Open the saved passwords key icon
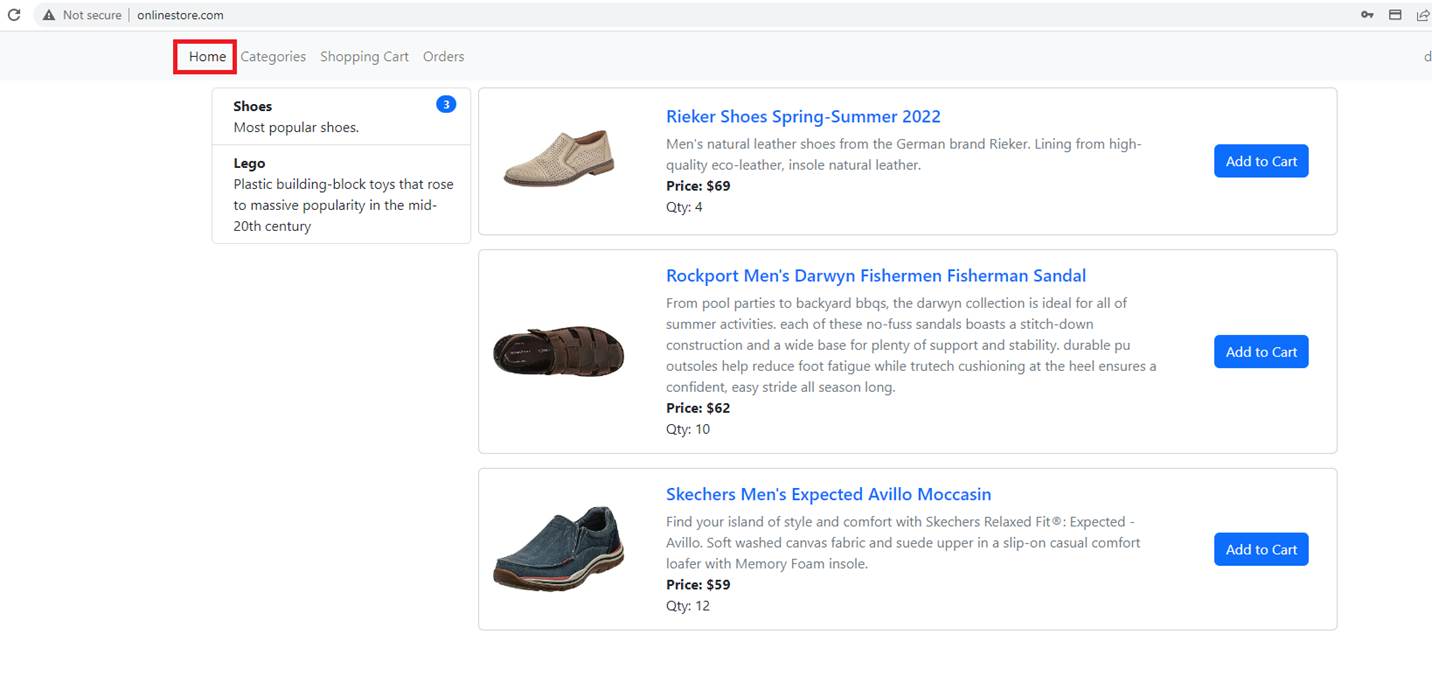This screenshot has height=683, width=1432. [1367, 15]
